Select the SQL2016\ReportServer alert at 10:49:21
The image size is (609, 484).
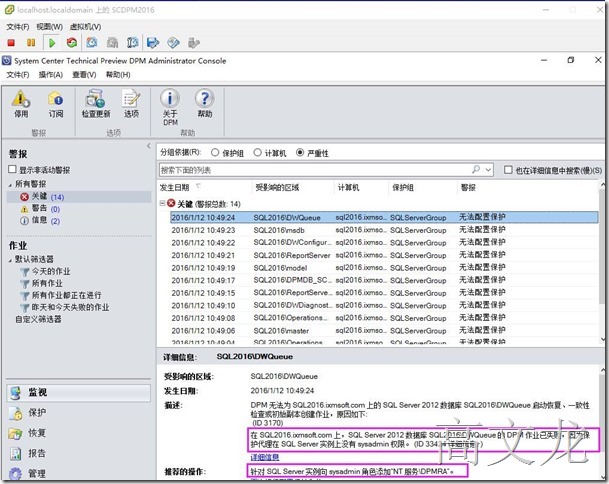coord(384,255)
